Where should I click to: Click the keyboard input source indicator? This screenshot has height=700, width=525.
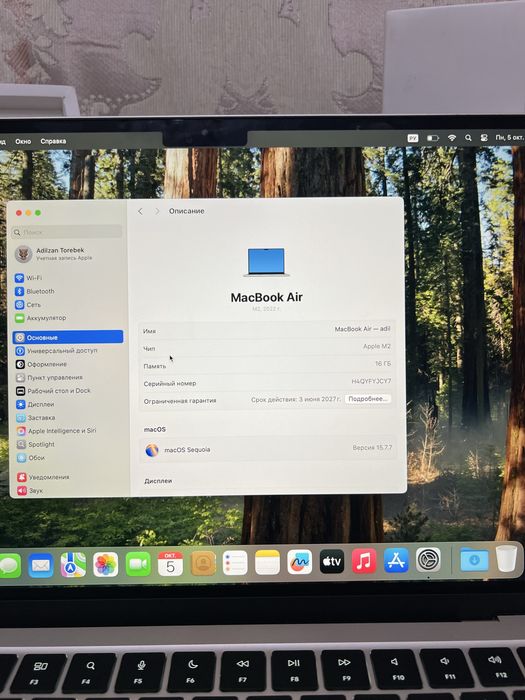point(413,138)
